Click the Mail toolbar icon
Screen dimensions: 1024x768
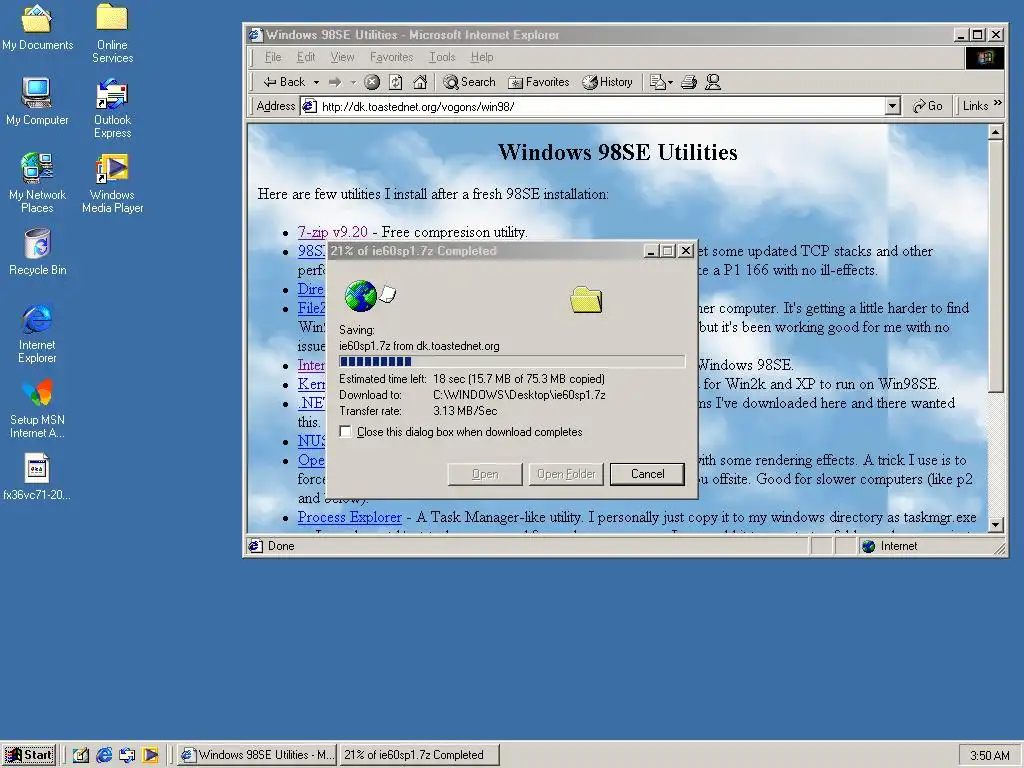pyautogui.click(x=658, y=82)
